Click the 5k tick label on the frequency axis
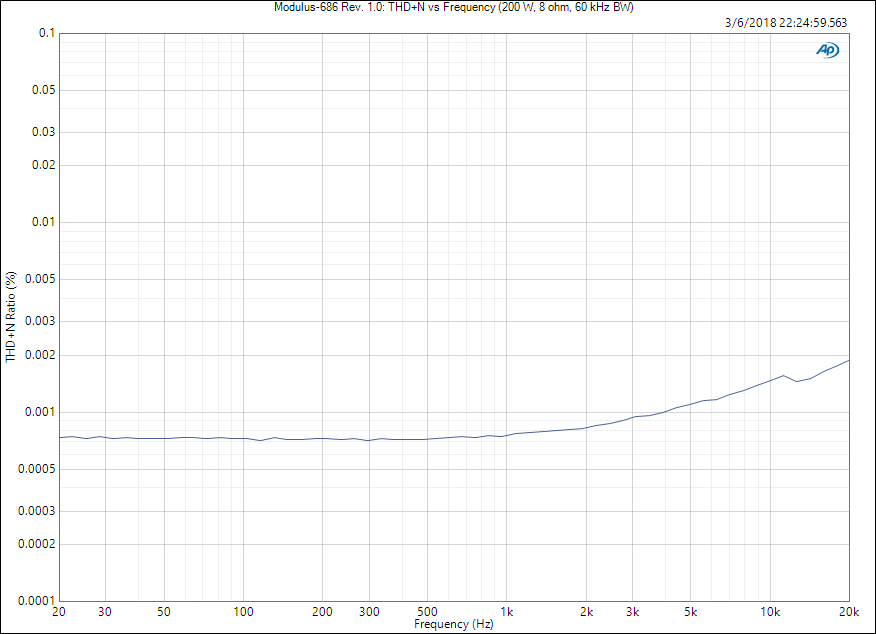The height and width of the screenshot is (634, 876). (691, 612)
